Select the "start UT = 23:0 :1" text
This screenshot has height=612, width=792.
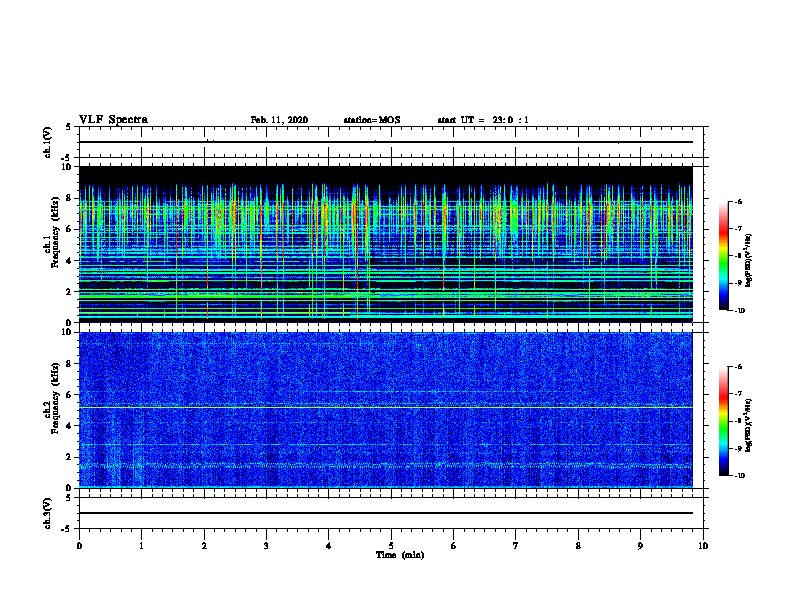[x=483, y=120]
